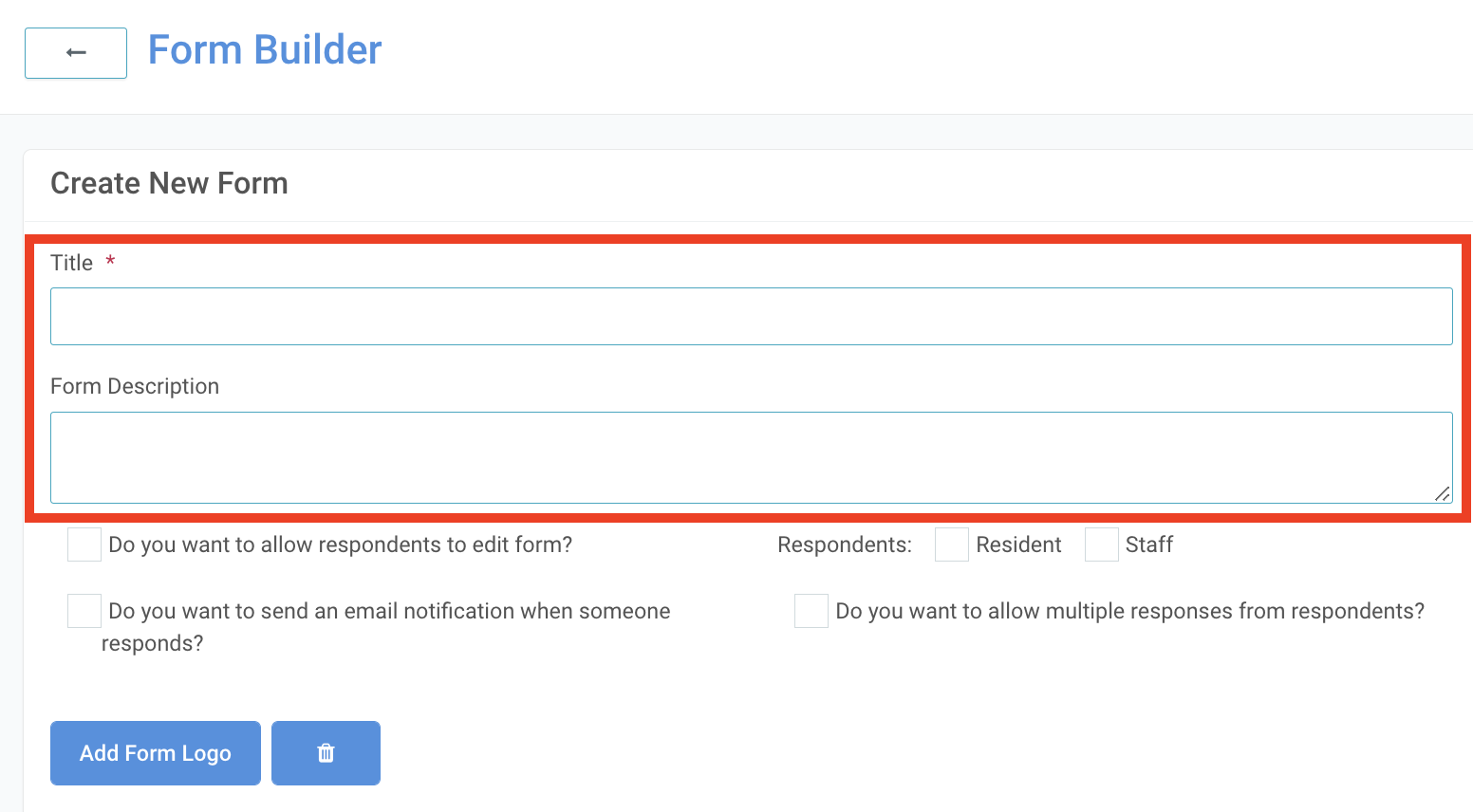Enable the email notification checkbox
1473x812 pixels.
(x=84, y=611)
